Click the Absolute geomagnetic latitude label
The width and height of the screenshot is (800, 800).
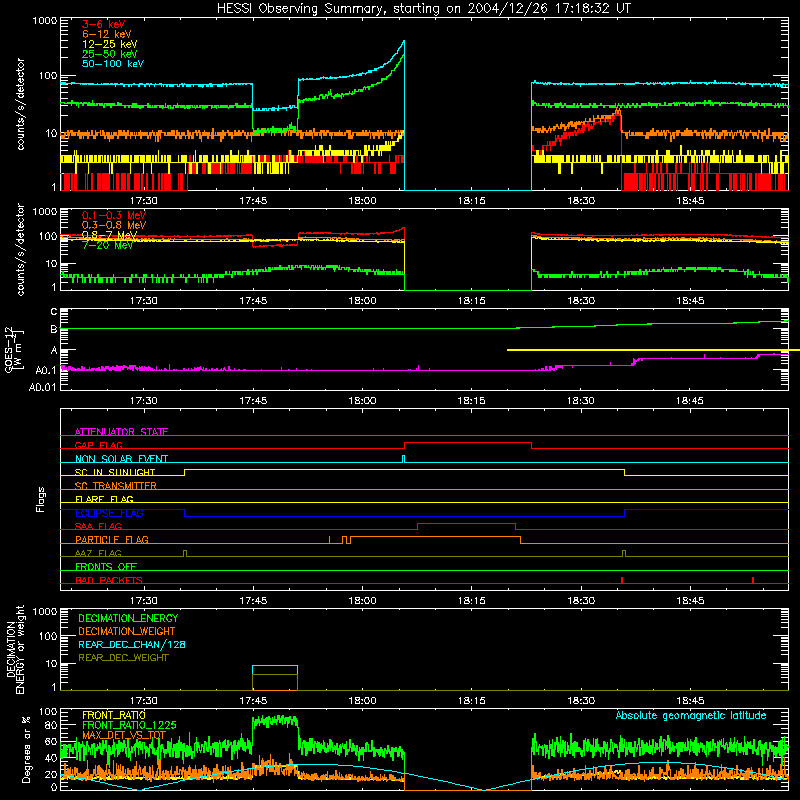(x=691, y=716)
